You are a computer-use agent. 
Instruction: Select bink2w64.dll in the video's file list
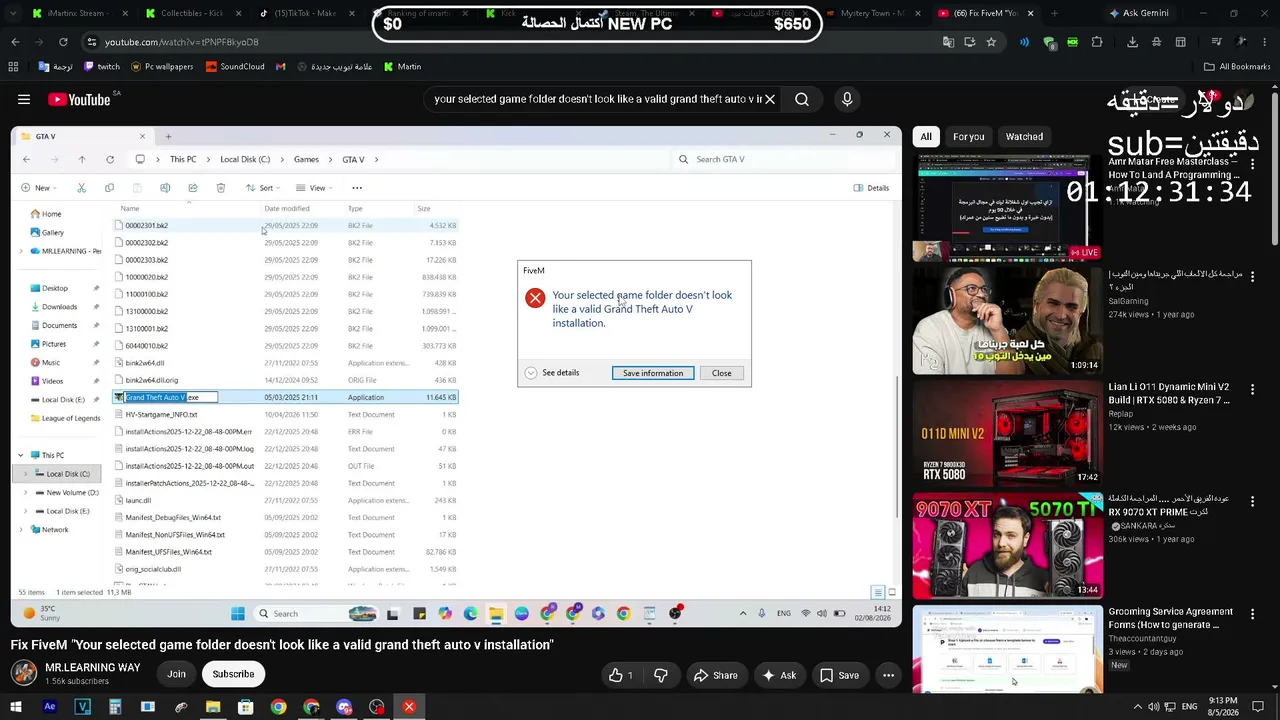[x=285, y=363]
